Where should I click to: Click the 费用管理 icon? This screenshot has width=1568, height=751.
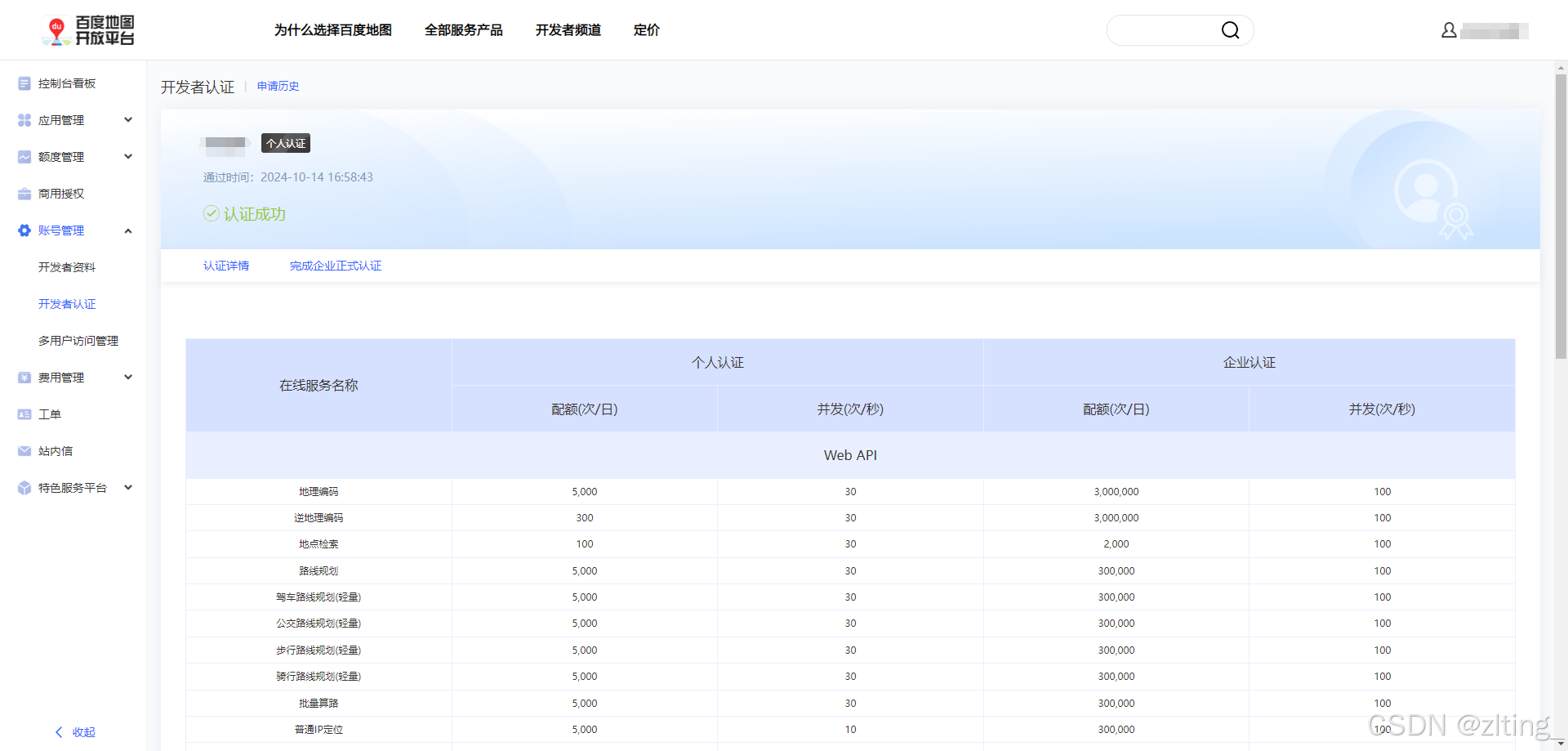click(24, 378)
